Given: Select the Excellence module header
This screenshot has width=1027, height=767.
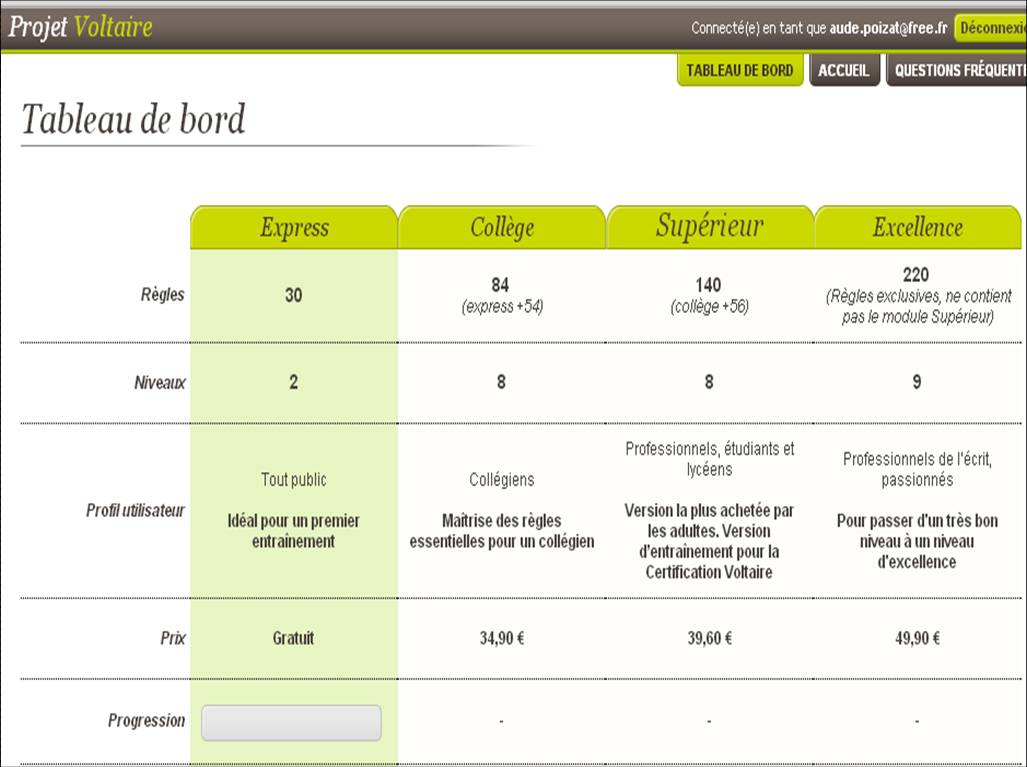Looking at the screenshot, I should [x=918, y=227].
